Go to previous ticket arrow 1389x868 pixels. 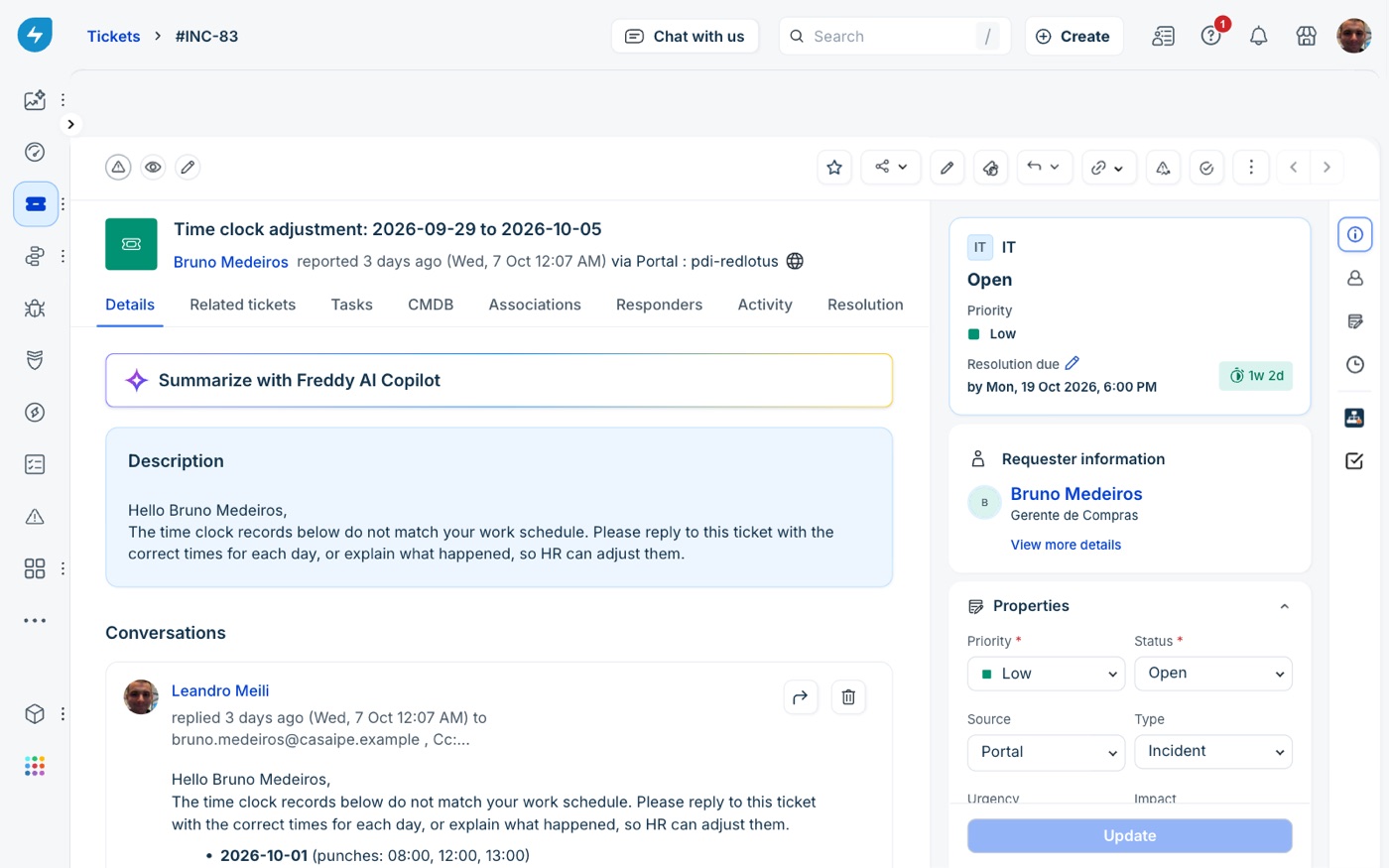click(x=1294, y=168)
